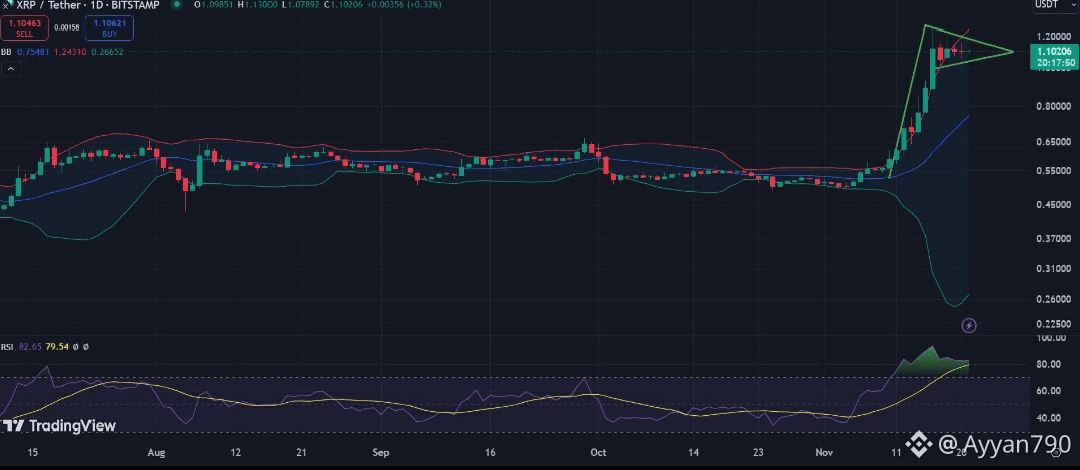Click the red SELL 1.10463 button
1080x470 pixels.
pos(24,28)
